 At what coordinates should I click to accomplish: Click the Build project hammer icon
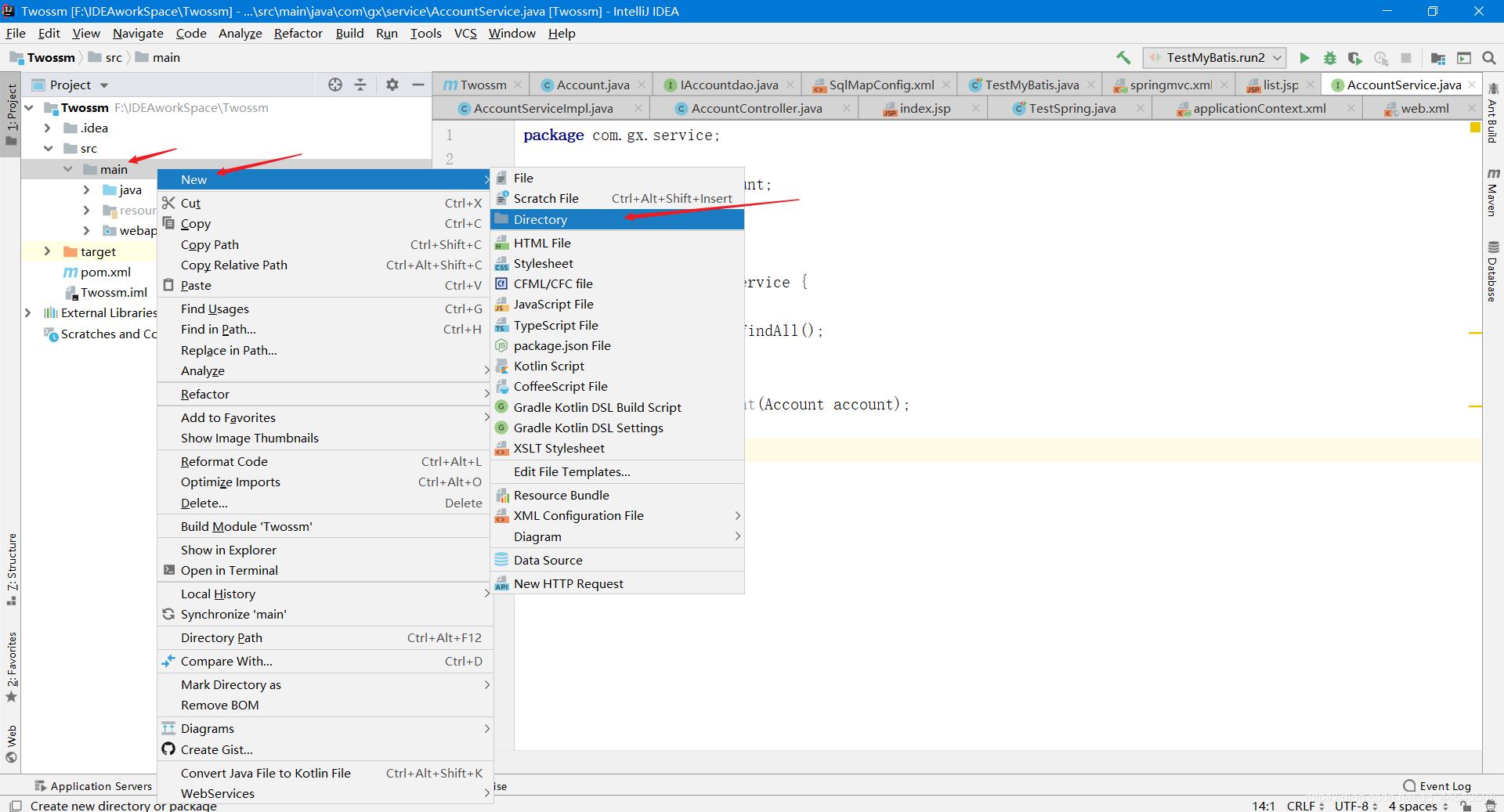[x=1123, y=58]
